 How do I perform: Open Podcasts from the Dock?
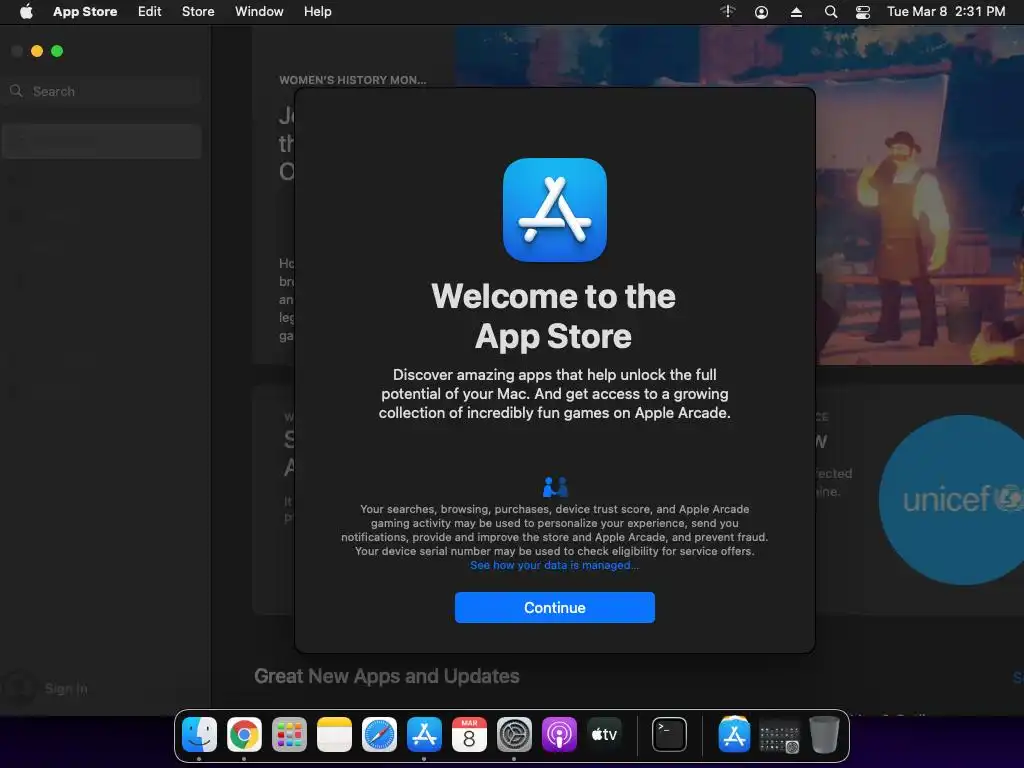(559, 735)
